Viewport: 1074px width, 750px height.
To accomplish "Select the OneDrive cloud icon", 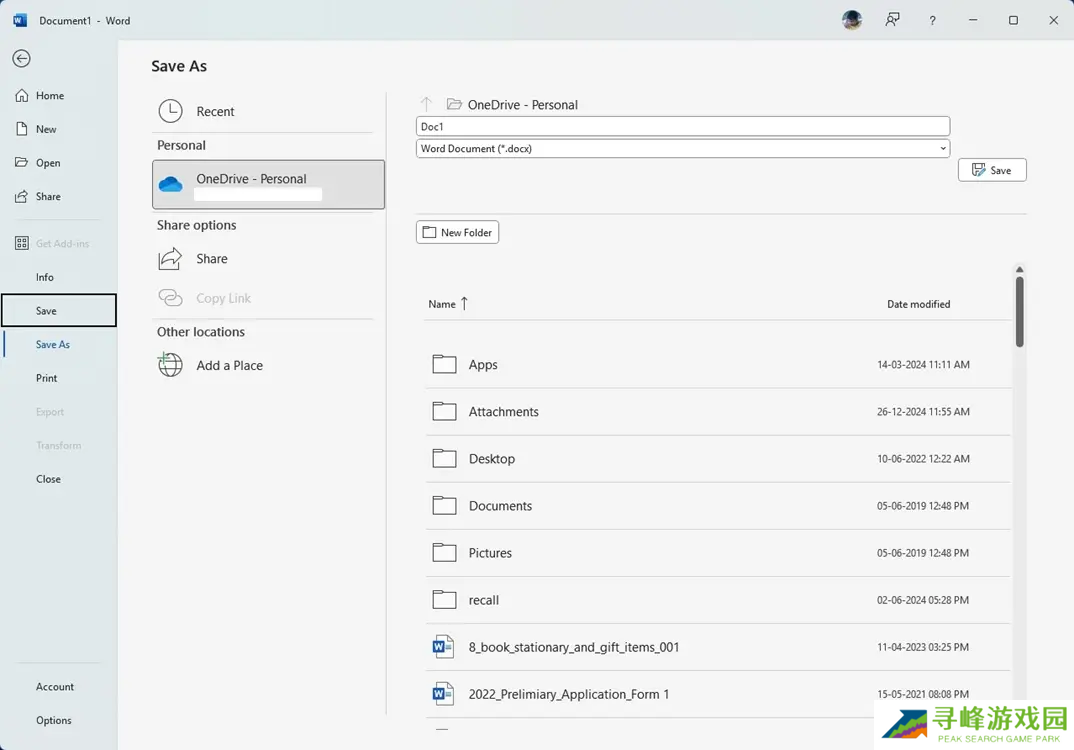I will 171,184.
